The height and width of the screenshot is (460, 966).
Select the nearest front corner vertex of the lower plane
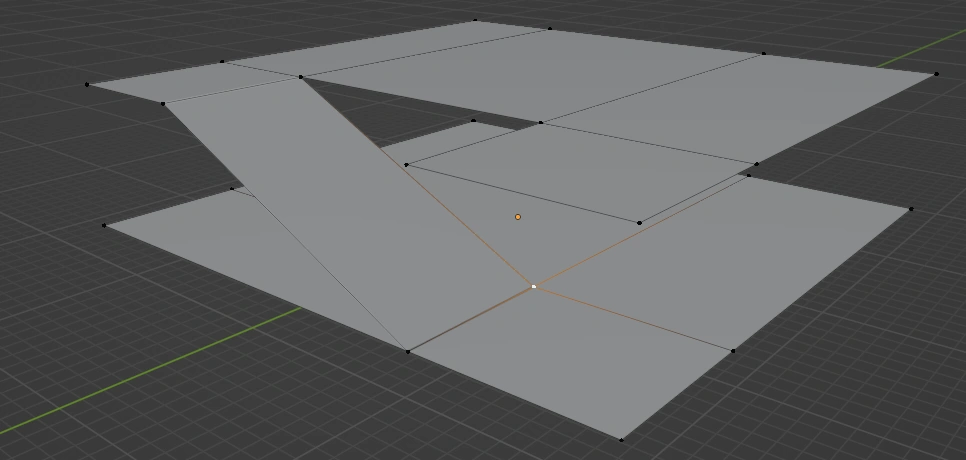621,440
